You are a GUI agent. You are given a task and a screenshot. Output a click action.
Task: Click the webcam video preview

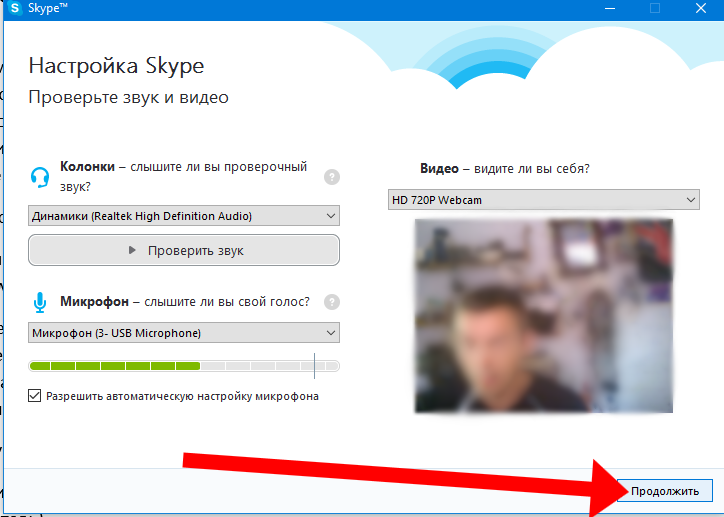(543, 316)
